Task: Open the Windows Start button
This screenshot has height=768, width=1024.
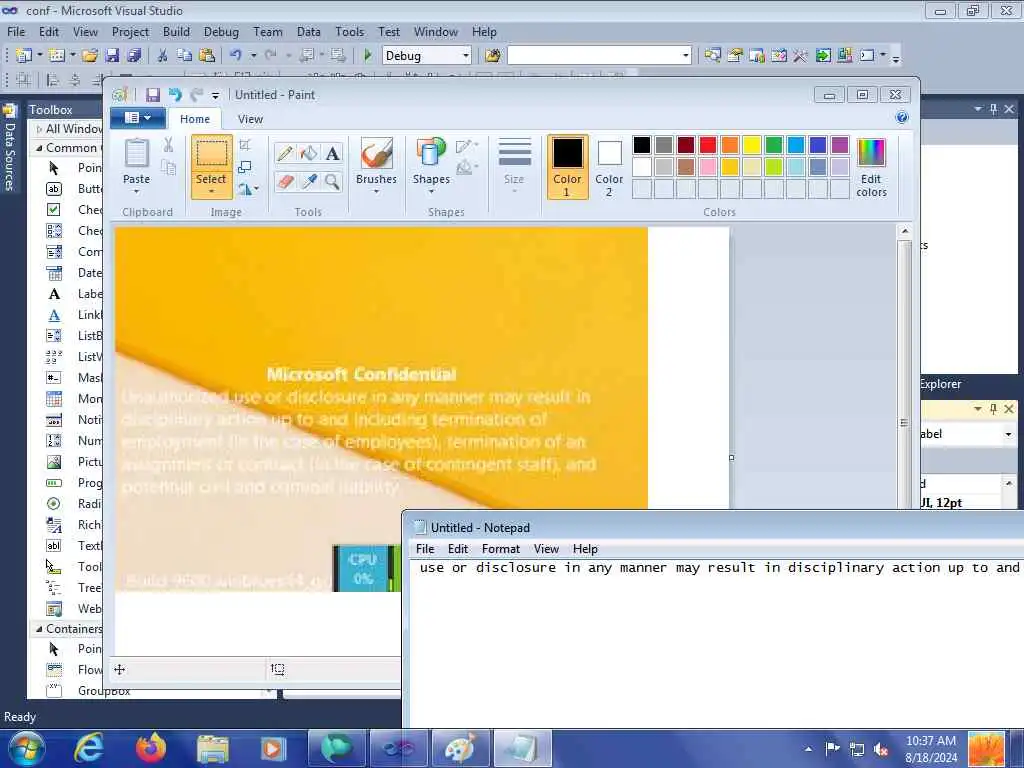Action: (25, 748)
